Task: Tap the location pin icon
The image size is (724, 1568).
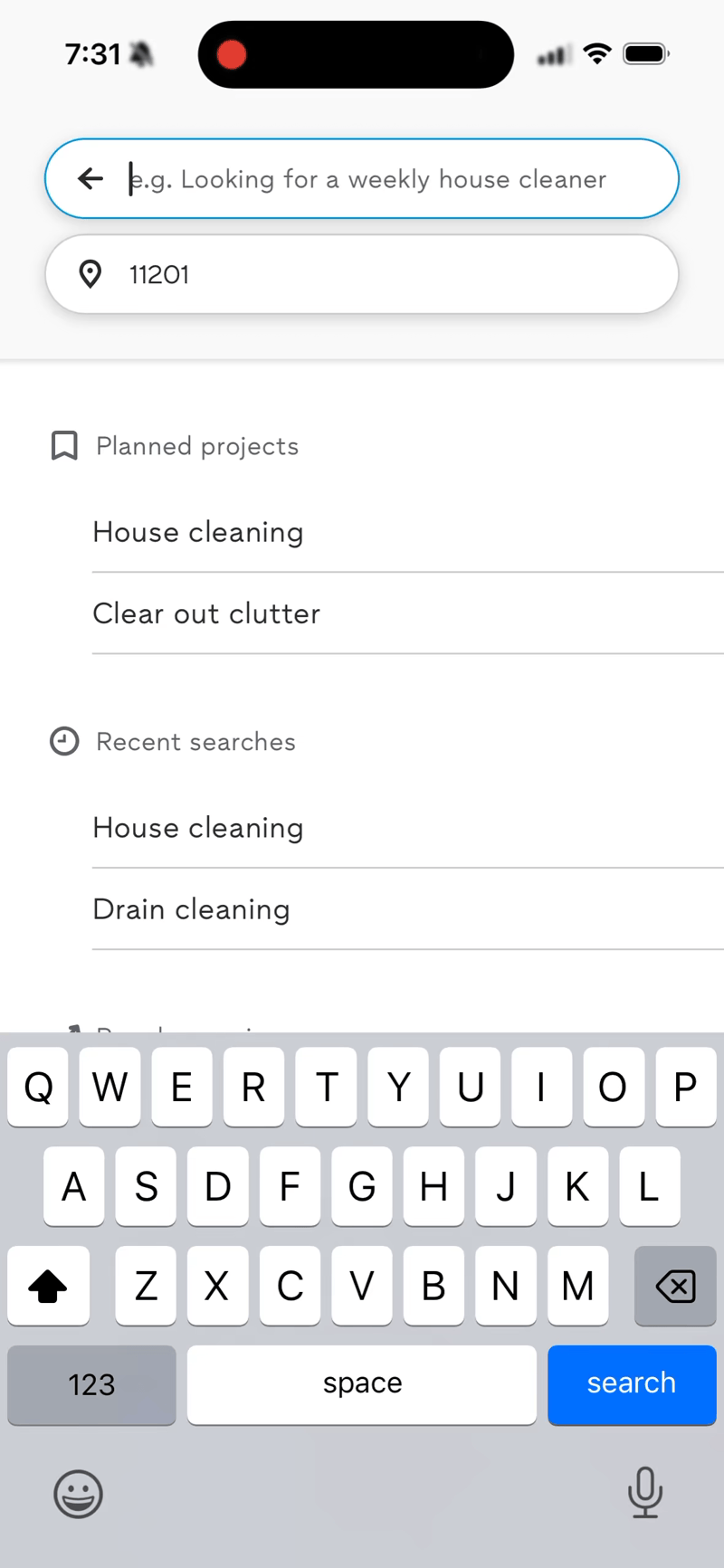Action: point(90,274)
